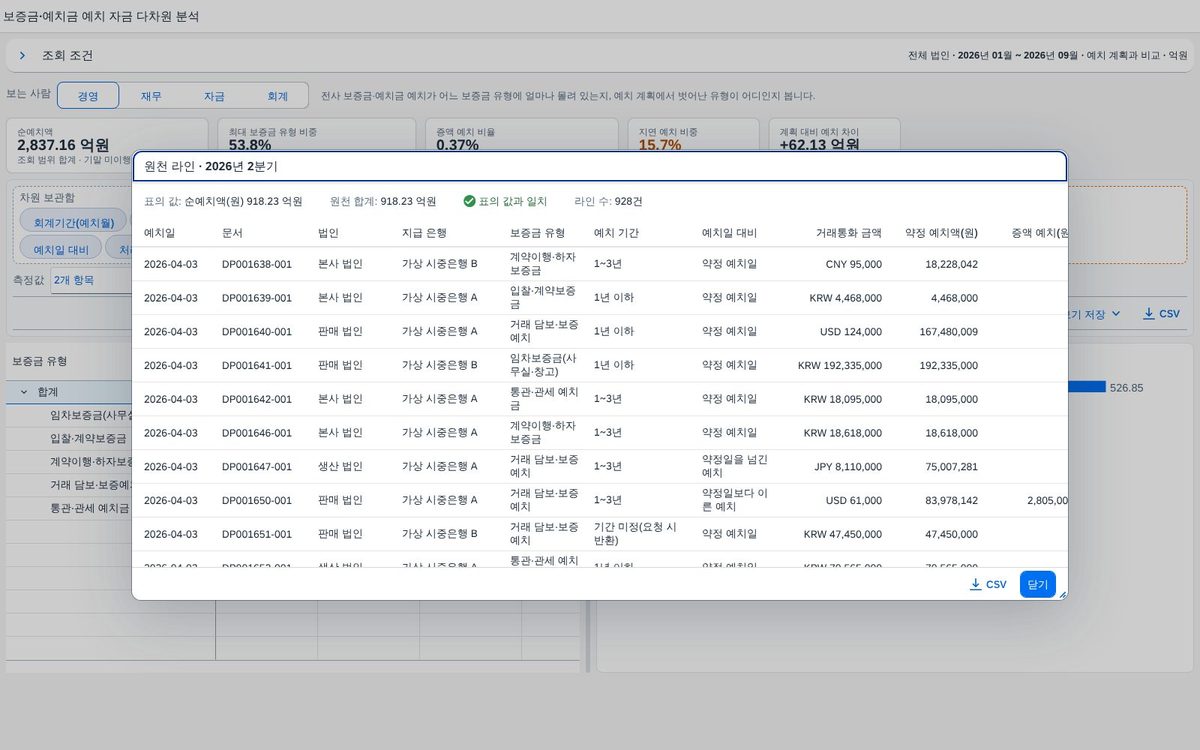Click the green 표의 값과 일치 check icon
1200x750 pixels.
(469, 201)
